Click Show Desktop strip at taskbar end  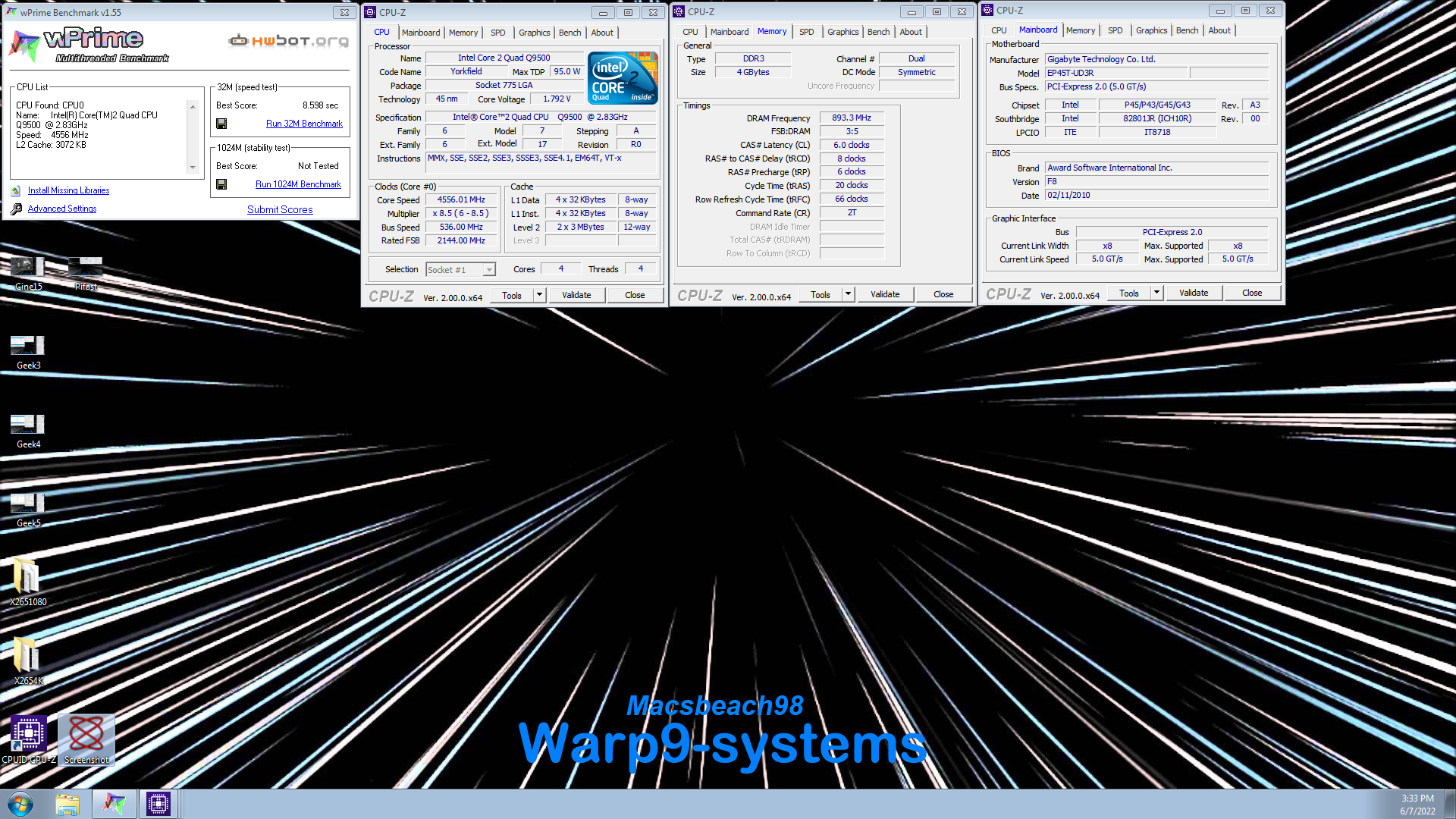(1450, 804)
